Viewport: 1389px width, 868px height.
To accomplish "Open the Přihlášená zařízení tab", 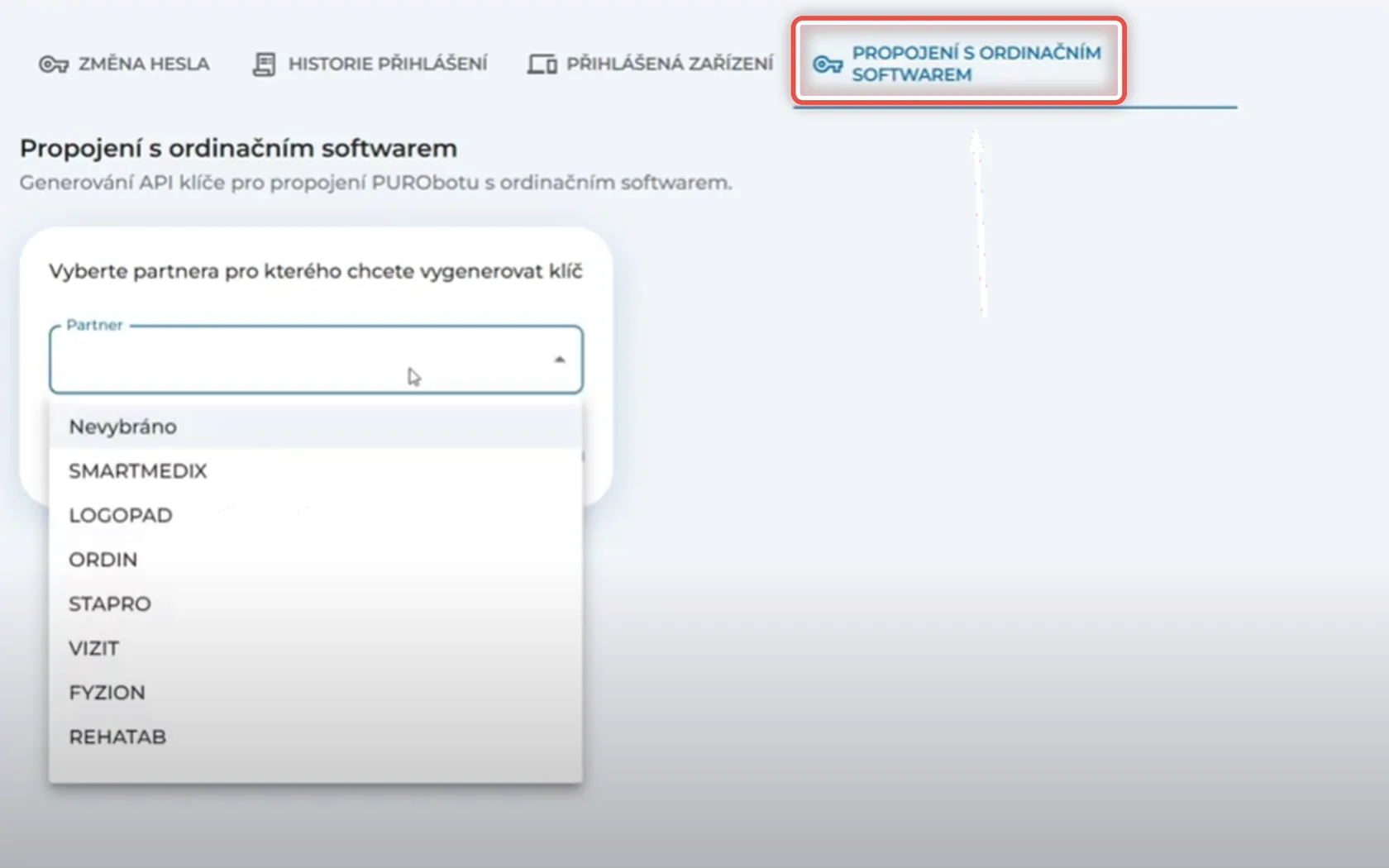I will pos(650,64).
